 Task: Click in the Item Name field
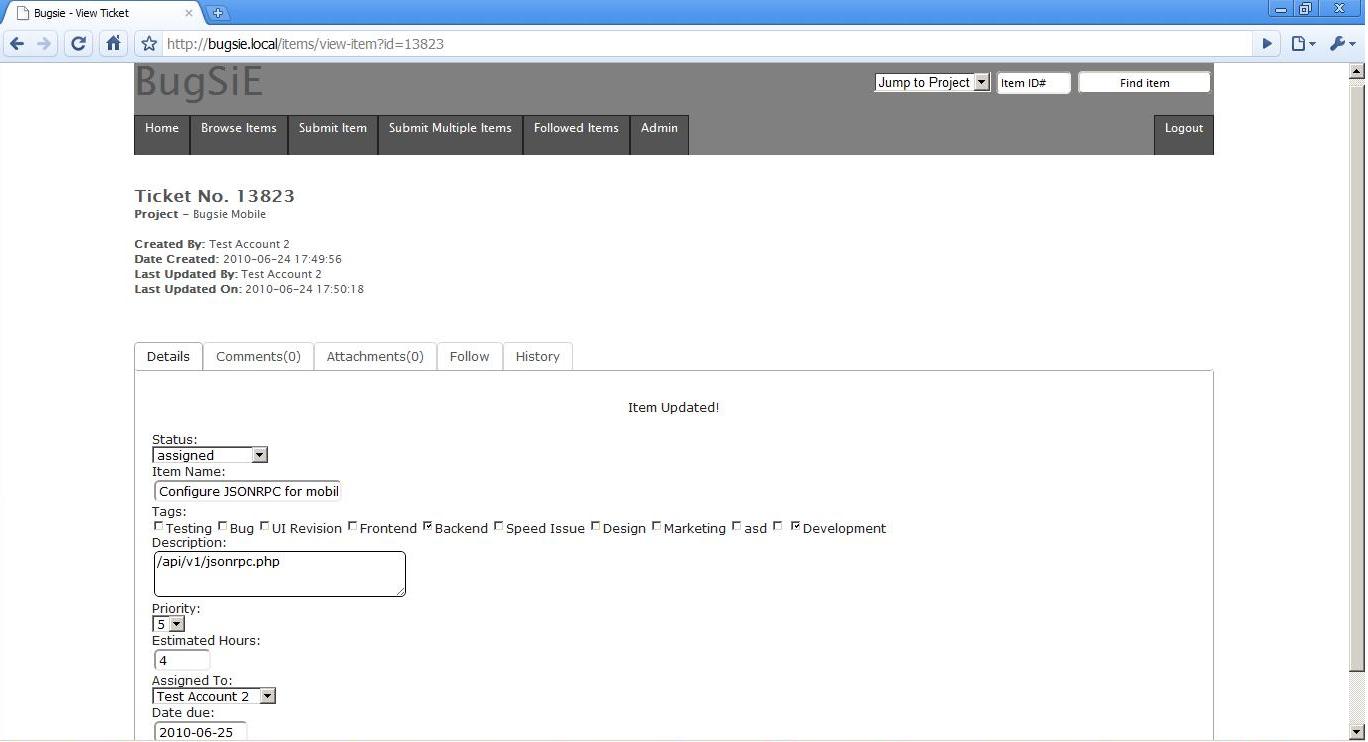[x=248, y=491]
